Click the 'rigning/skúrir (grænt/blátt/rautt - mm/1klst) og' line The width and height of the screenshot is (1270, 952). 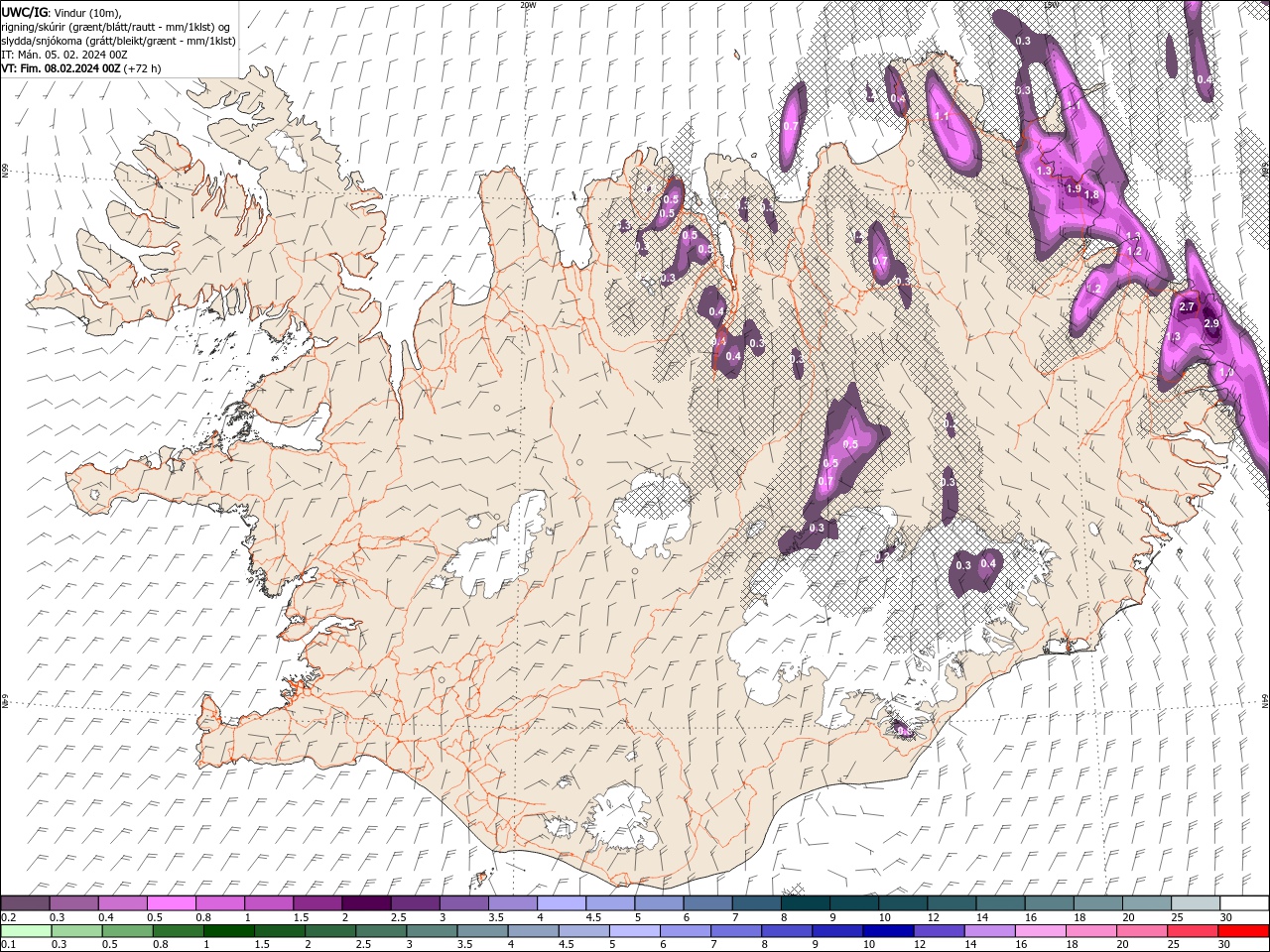click(117, 27)
